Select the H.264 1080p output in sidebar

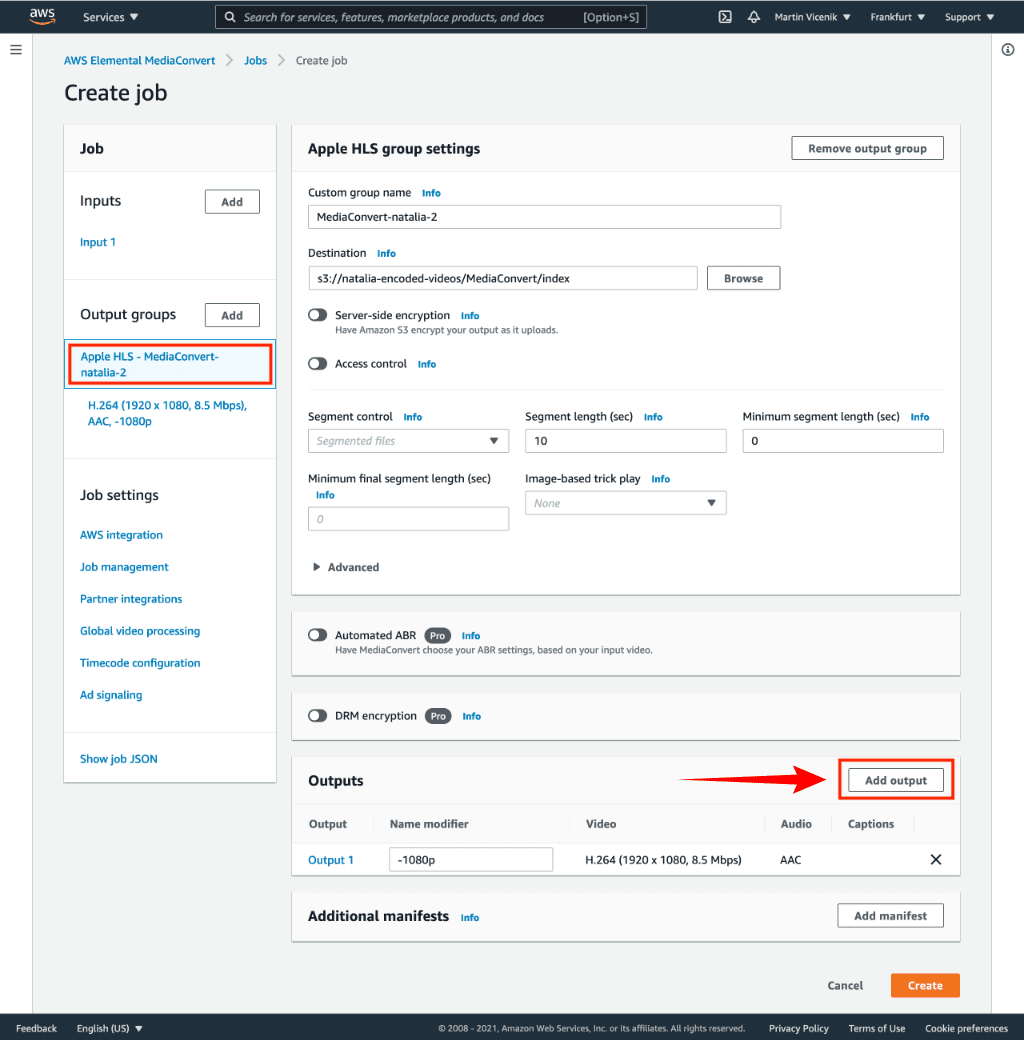click(x=167, y=413)
